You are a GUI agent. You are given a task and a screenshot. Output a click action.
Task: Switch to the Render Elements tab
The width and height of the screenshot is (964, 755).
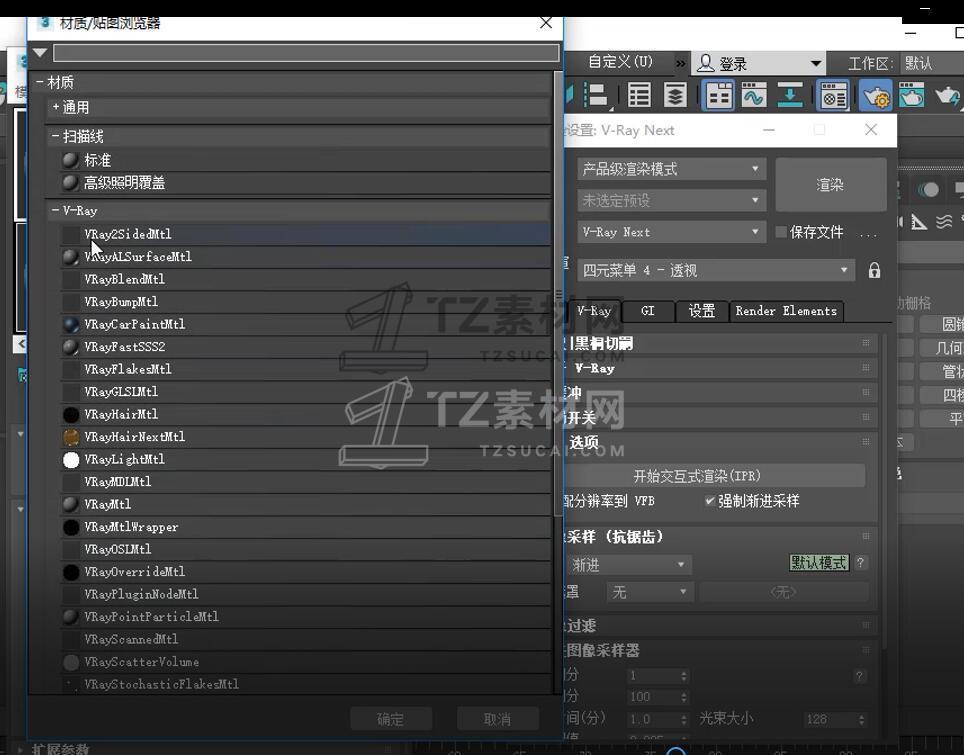click(786, 311)
